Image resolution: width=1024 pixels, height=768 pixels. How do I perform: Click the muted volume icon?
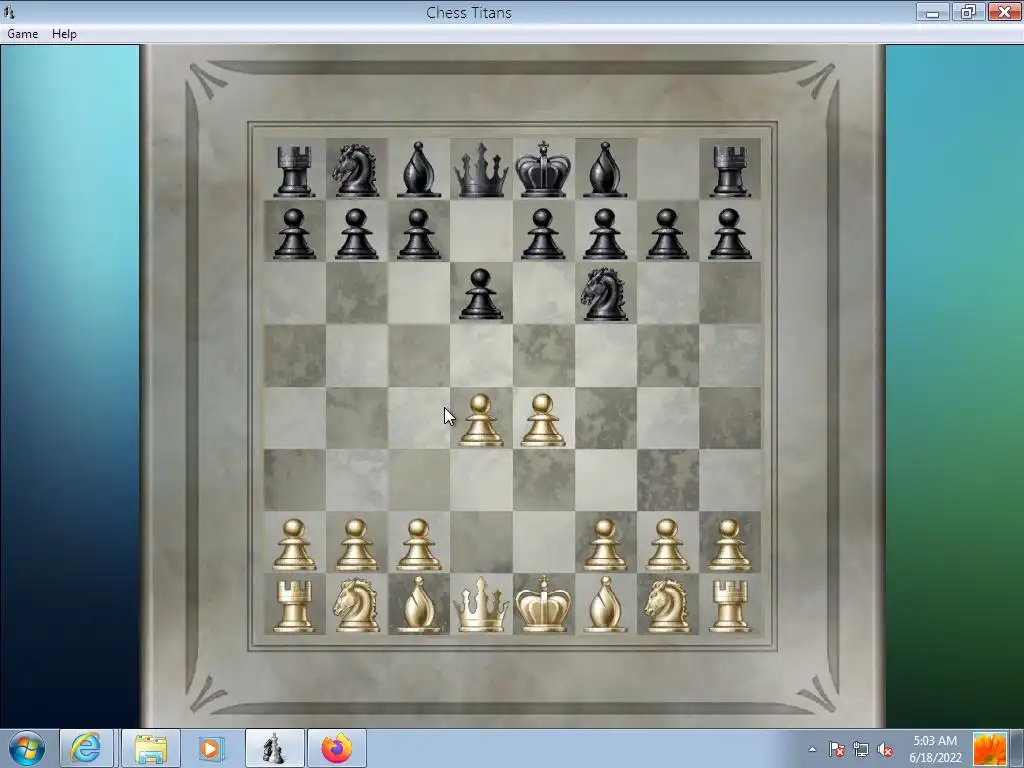[x=885, y=749]
